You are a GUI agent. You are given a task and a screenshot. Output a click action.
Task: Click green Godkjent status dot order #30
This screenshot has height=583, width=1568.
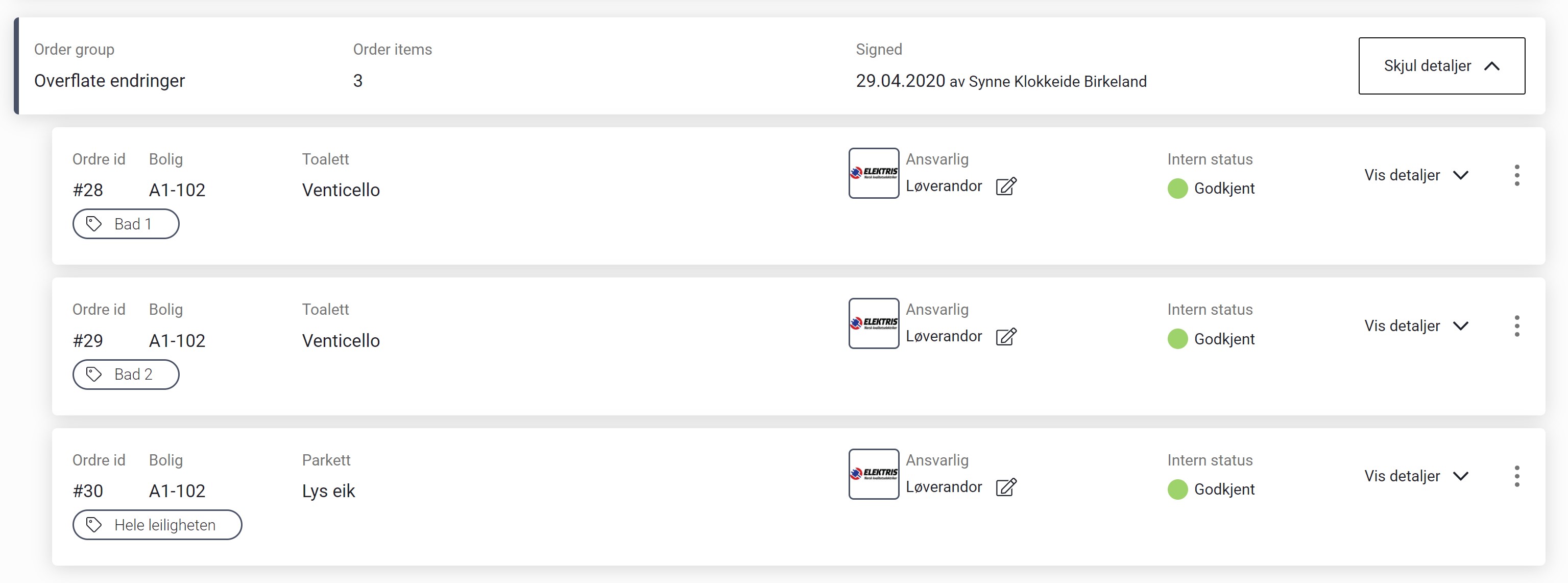coord(1178,490)
